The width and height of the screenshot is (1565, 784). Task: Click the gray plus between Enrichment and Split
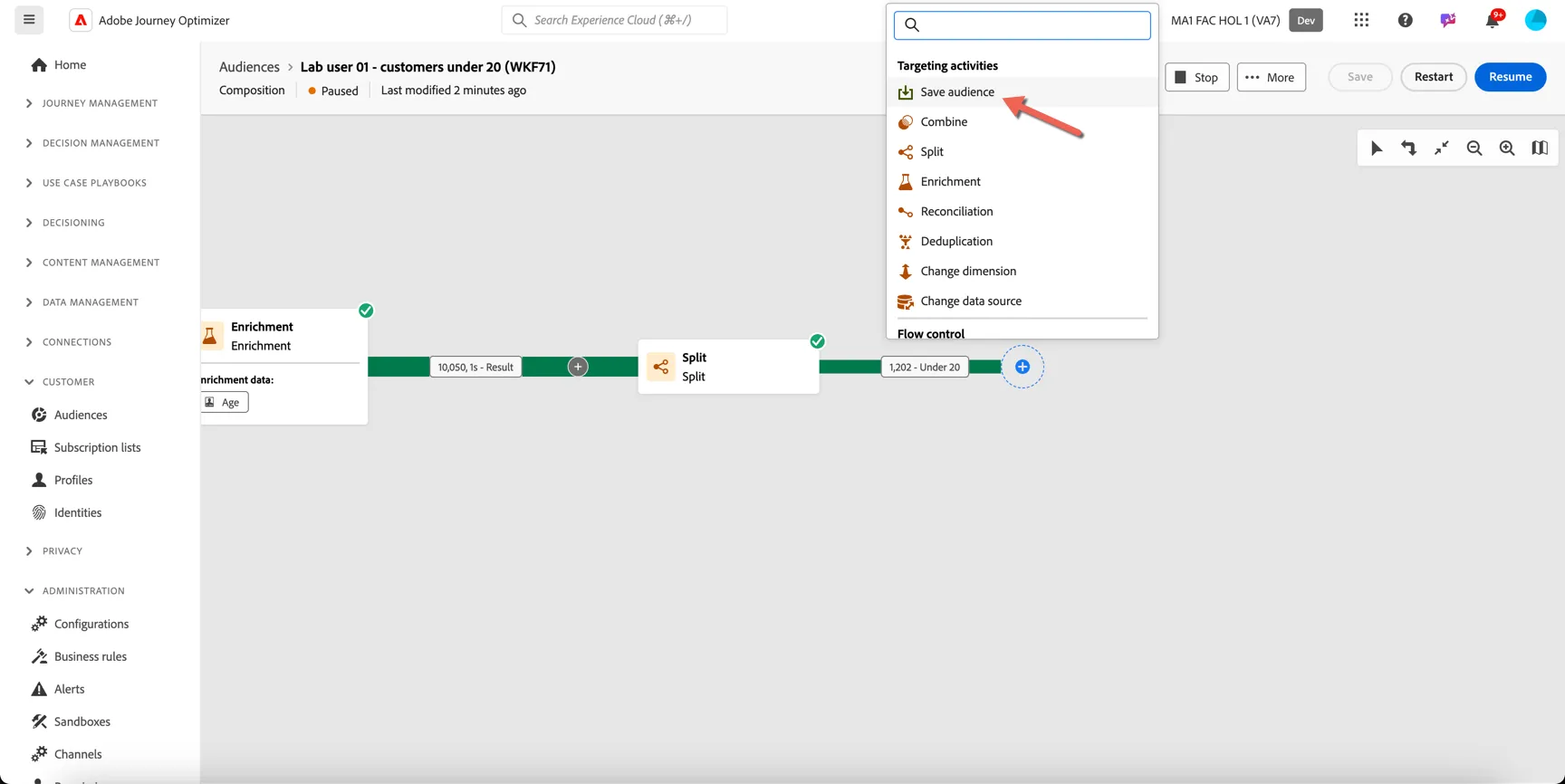pyautogui.click(x=578, y=367)
